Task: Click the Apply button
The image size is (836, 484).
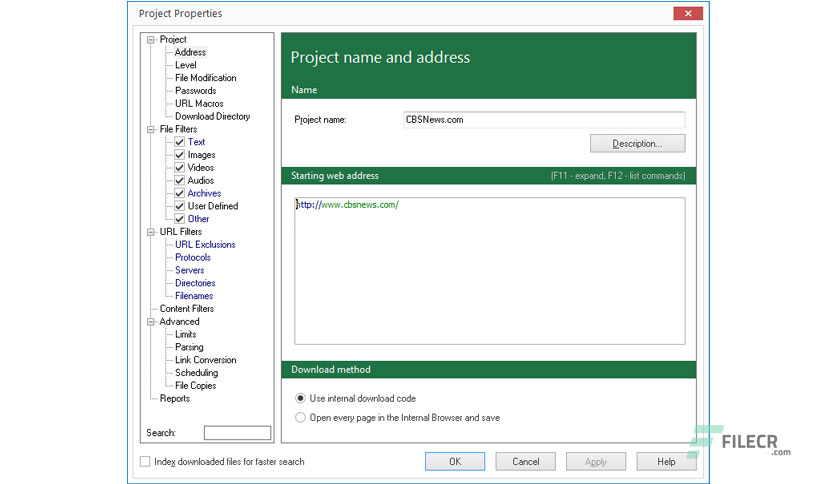Action: tap(596, 462)
